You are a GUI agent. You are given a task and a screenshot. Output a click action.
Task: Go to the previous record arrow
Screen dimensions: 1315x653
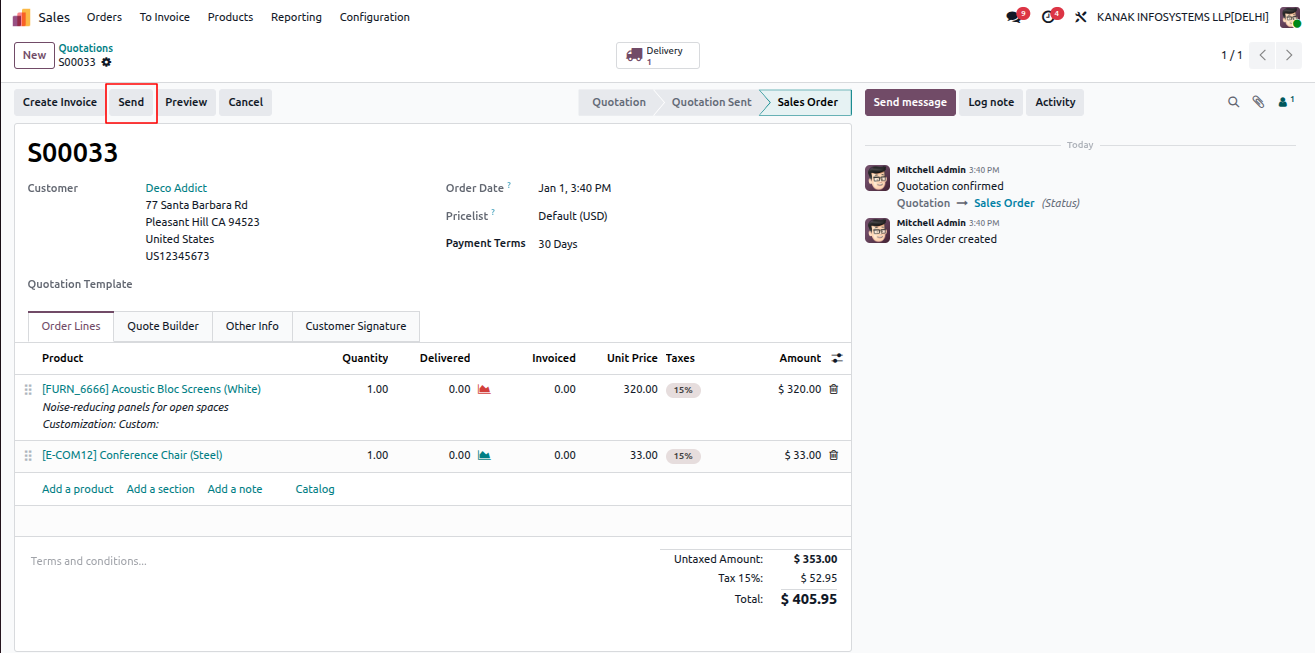1264,55
